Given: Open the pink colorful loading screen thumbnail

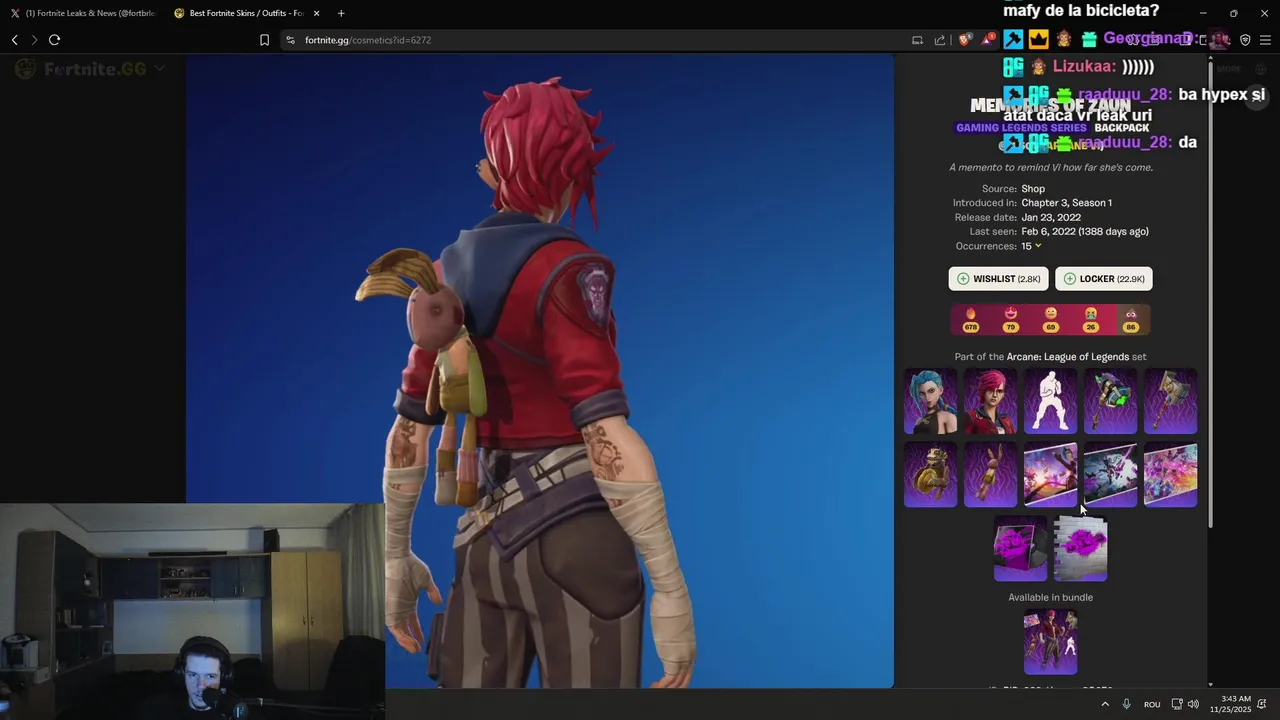Looking at the screenshot, I should 1171,475.
